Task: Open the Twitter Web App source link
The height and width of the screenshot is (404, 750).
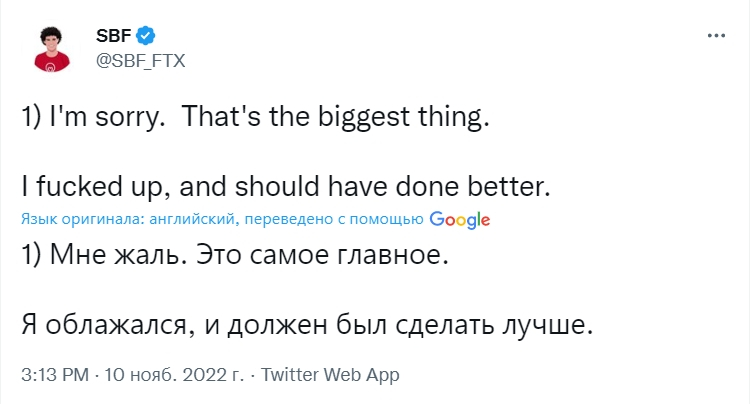Action: click(329, 375)
